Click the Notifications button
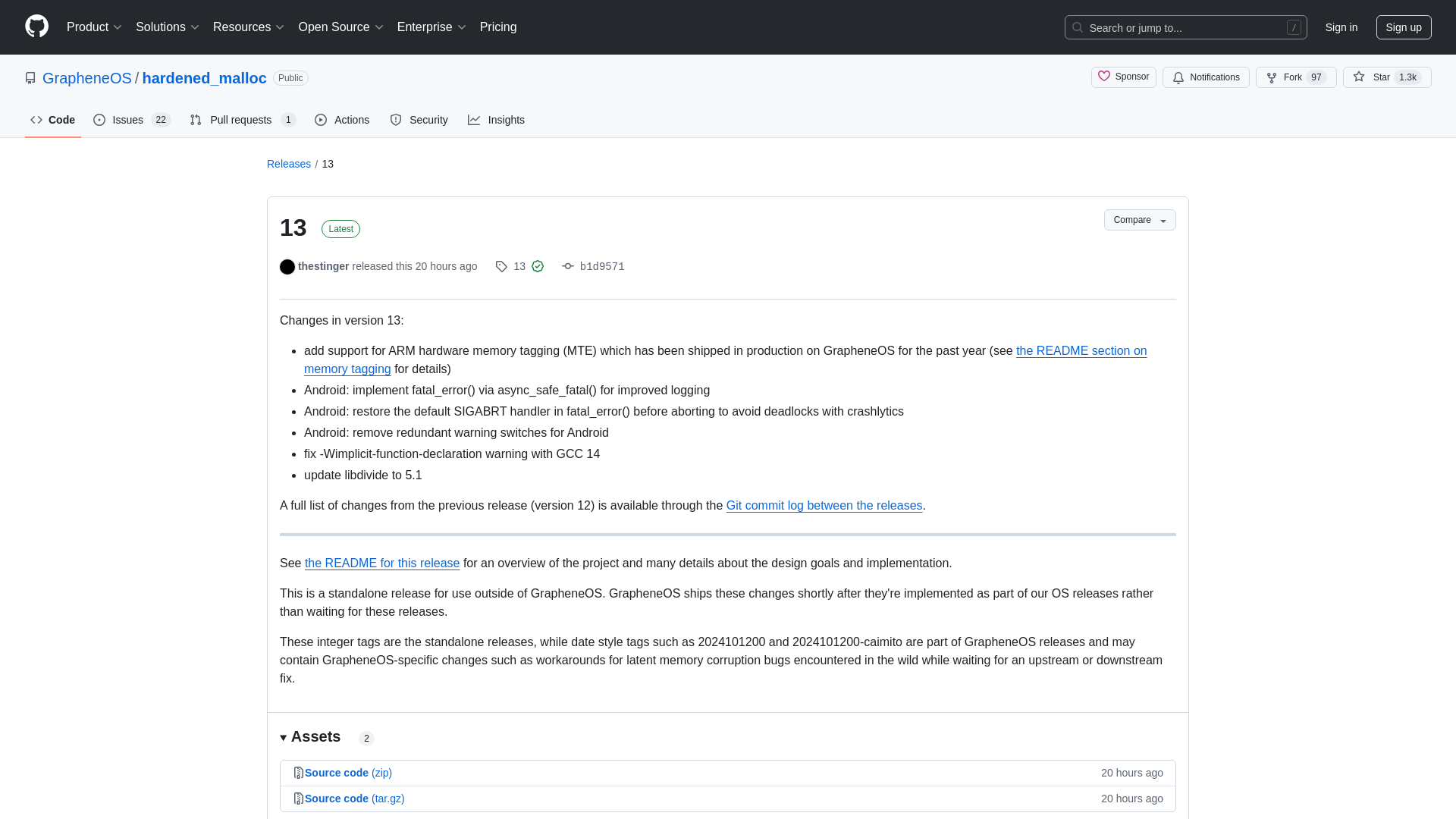 [1206, 77]
